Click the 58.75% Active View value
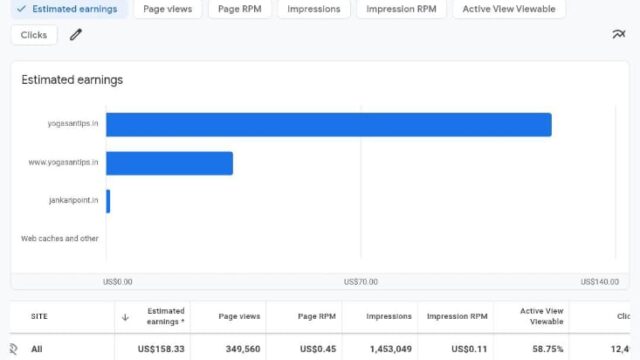 (x=548, y=349)
